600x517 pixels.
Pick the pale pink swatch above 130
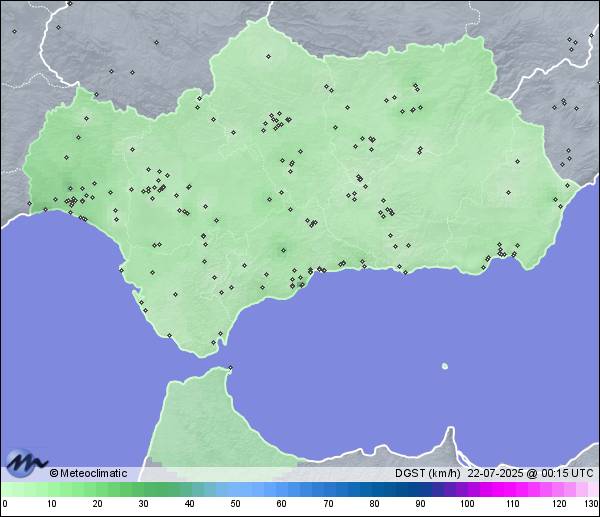pos(594,489)
